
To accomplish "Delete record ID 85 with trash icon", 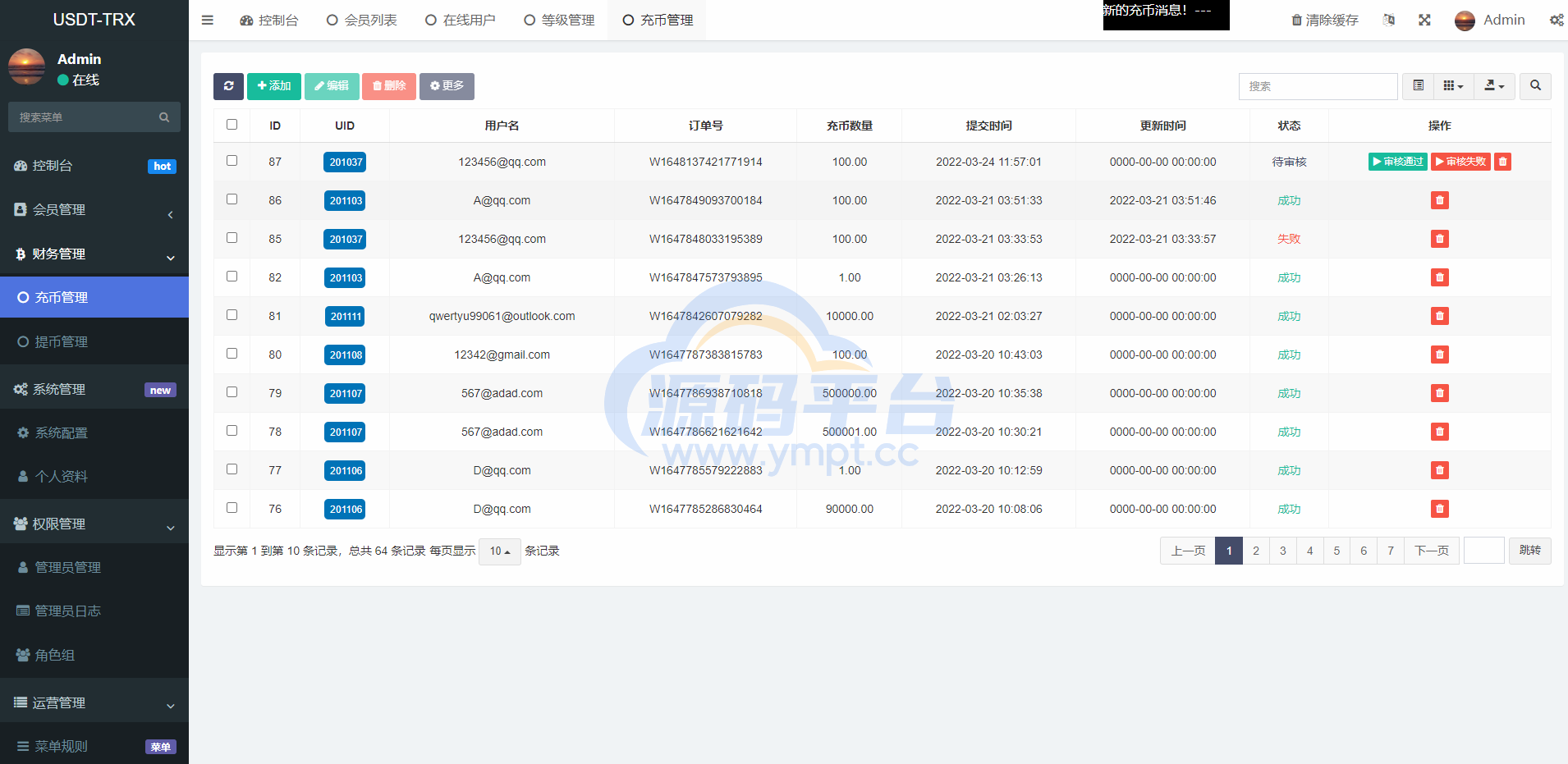I will coord(1440,239).
